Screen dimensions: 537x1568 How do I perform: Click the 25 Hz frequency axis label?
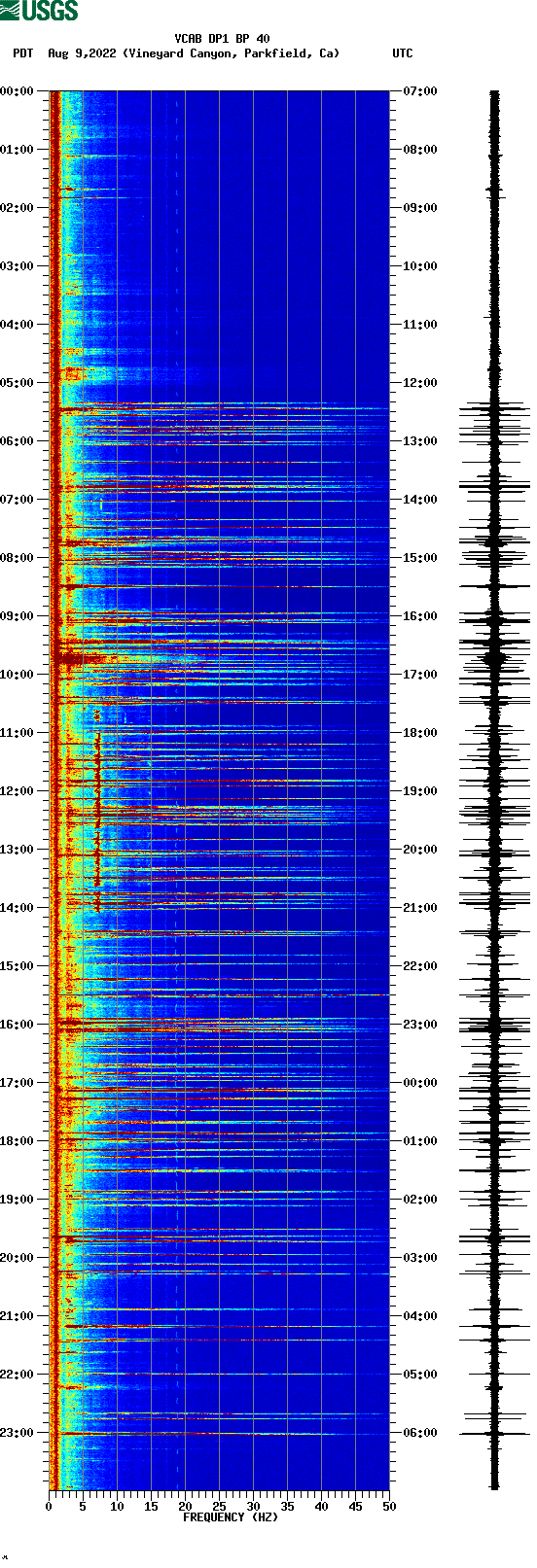pyautogui.click(x=219, y=1507)
